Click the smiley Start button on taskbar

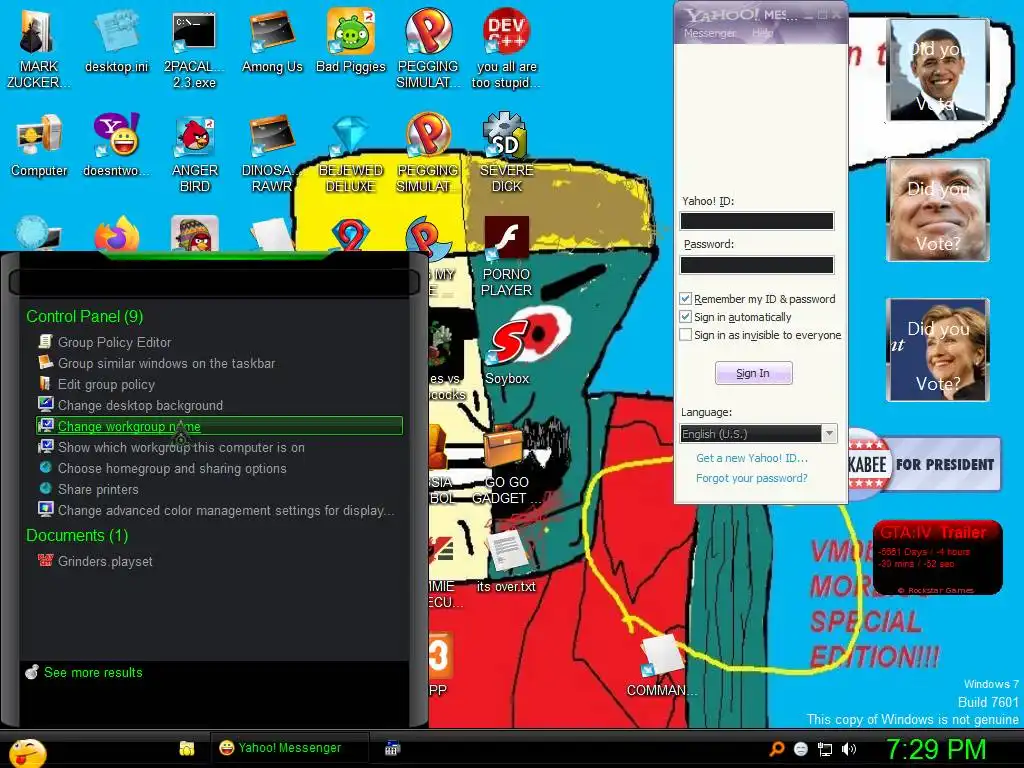click(27, 752)
